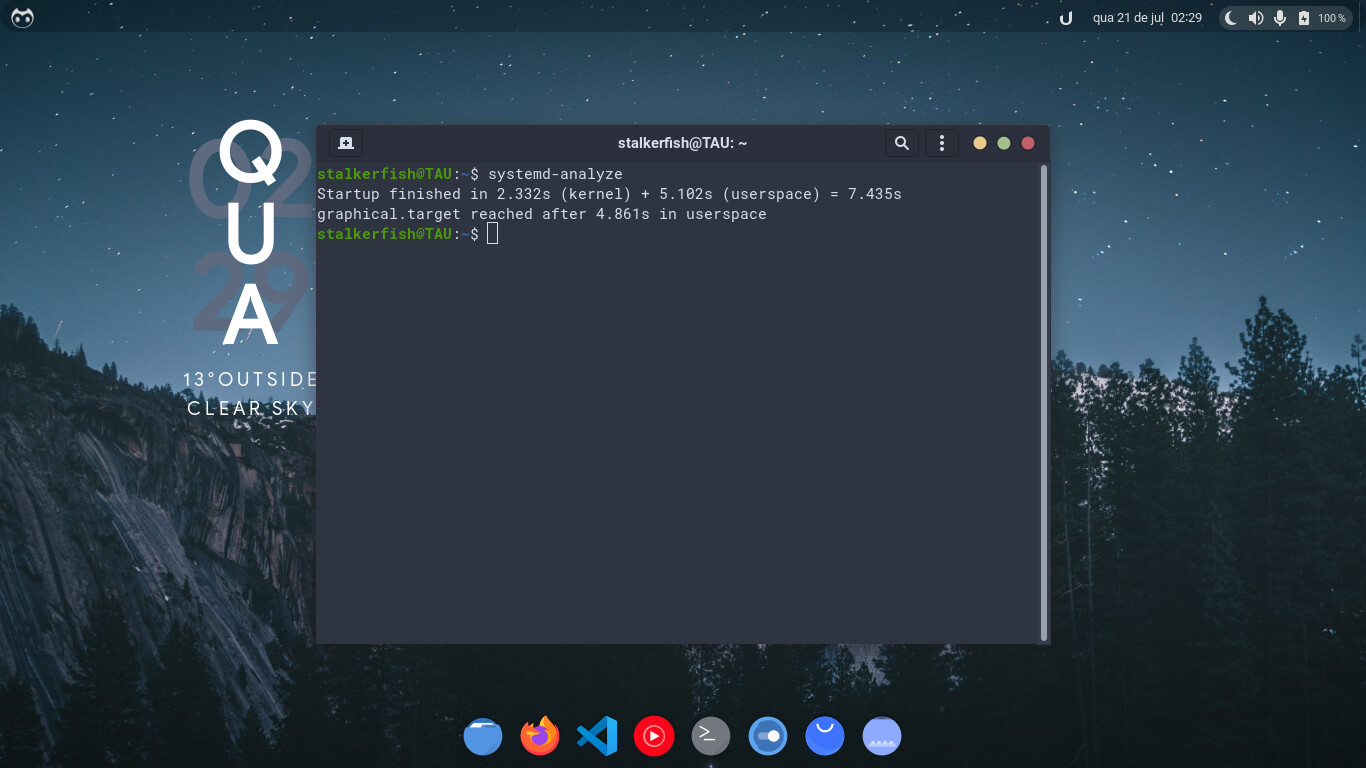Click the terminal vertical scrollbar

(x=1044, y=402)
